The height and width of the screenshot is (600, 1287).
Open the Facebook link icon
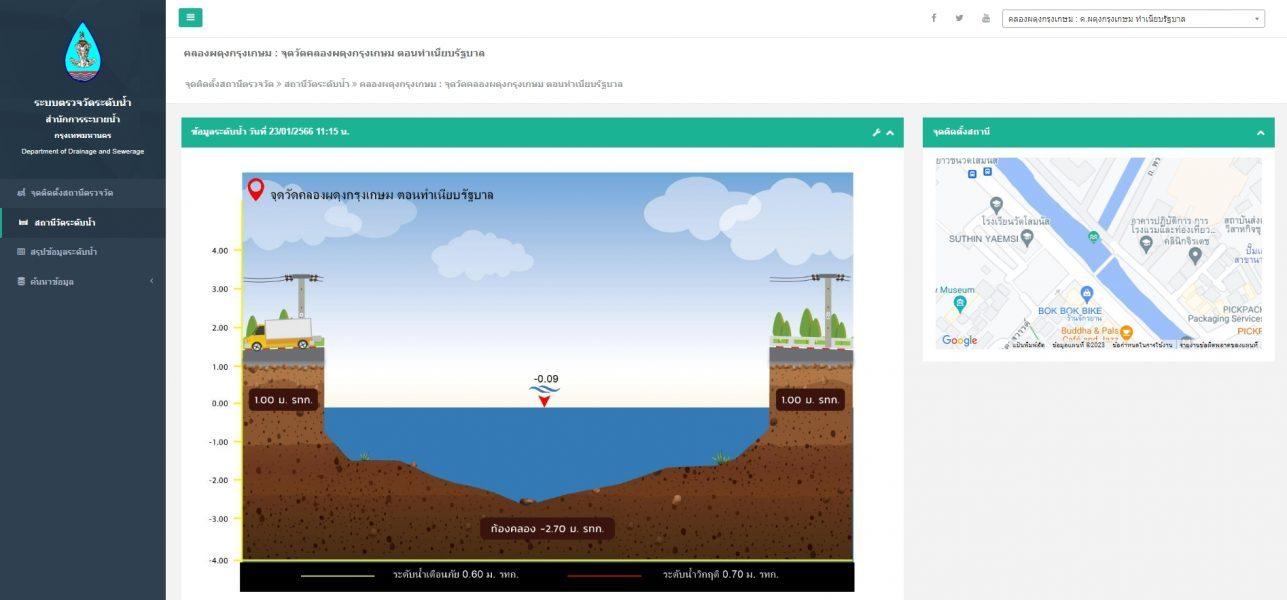(934, 18)
